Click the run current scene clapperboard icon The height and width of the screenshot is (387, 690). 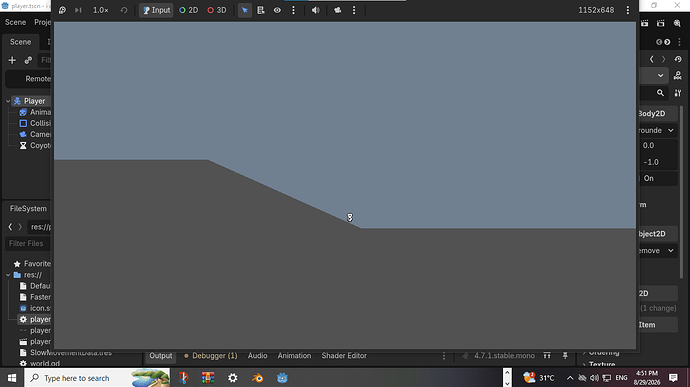[645, 23]
